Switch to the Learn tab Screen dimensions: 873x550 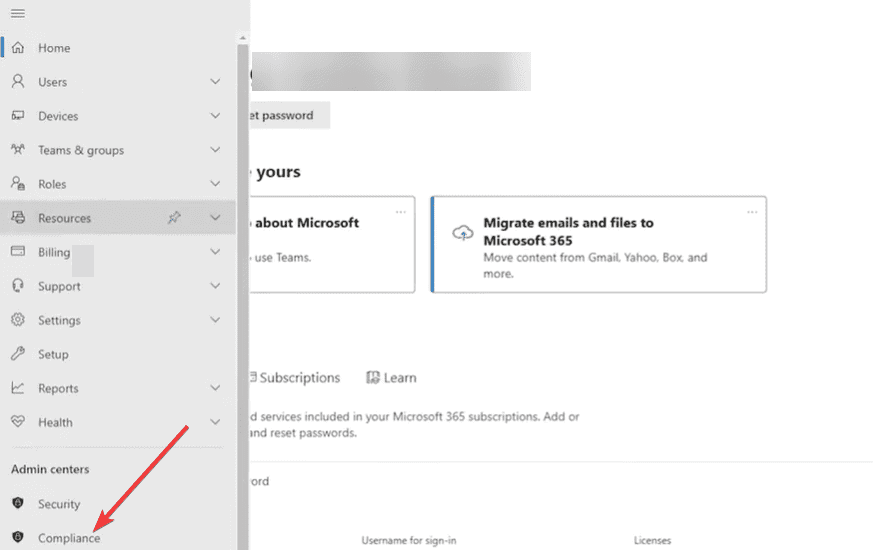(x=391, y=377)
